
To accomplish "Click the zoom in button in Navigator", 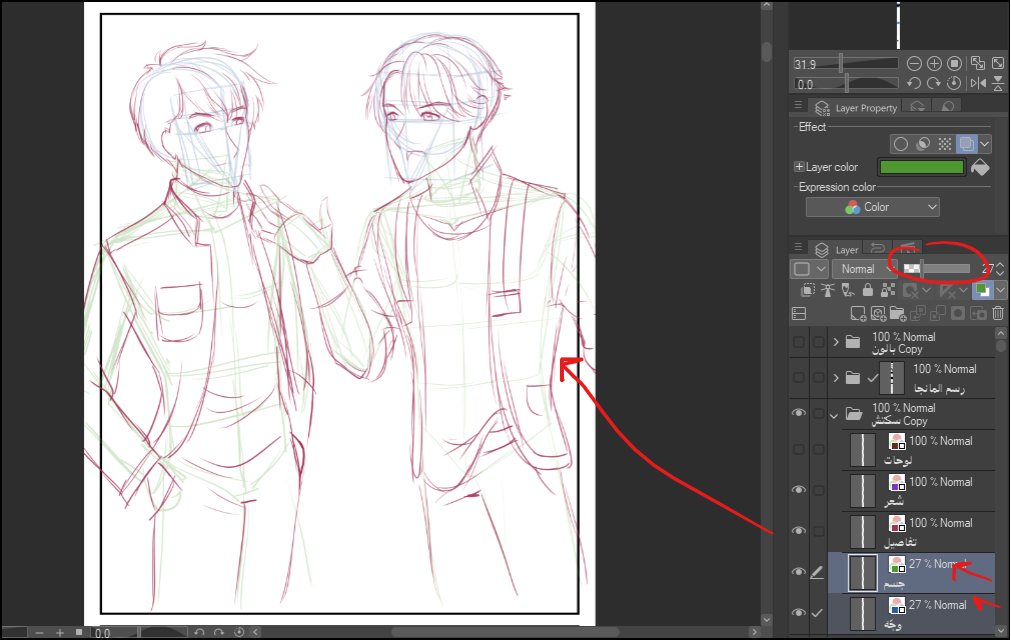I will (934, 63).
